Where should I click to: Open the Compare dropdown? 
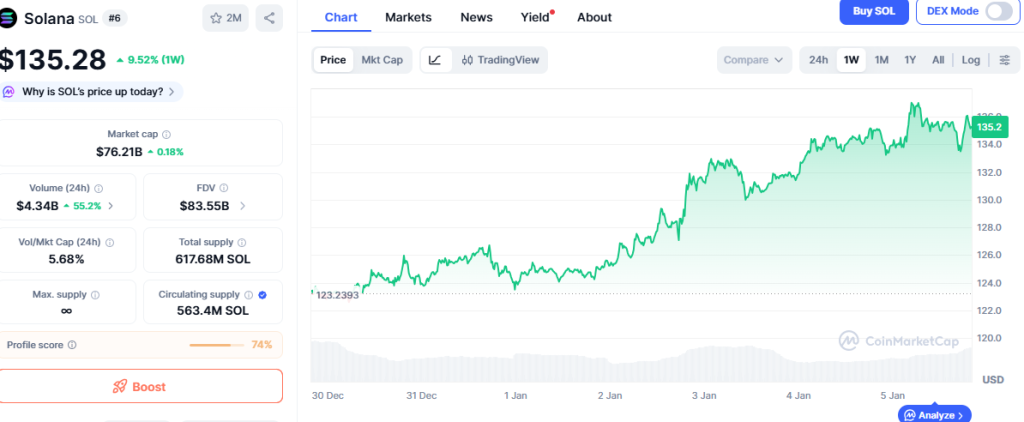(x=754, y=60)
